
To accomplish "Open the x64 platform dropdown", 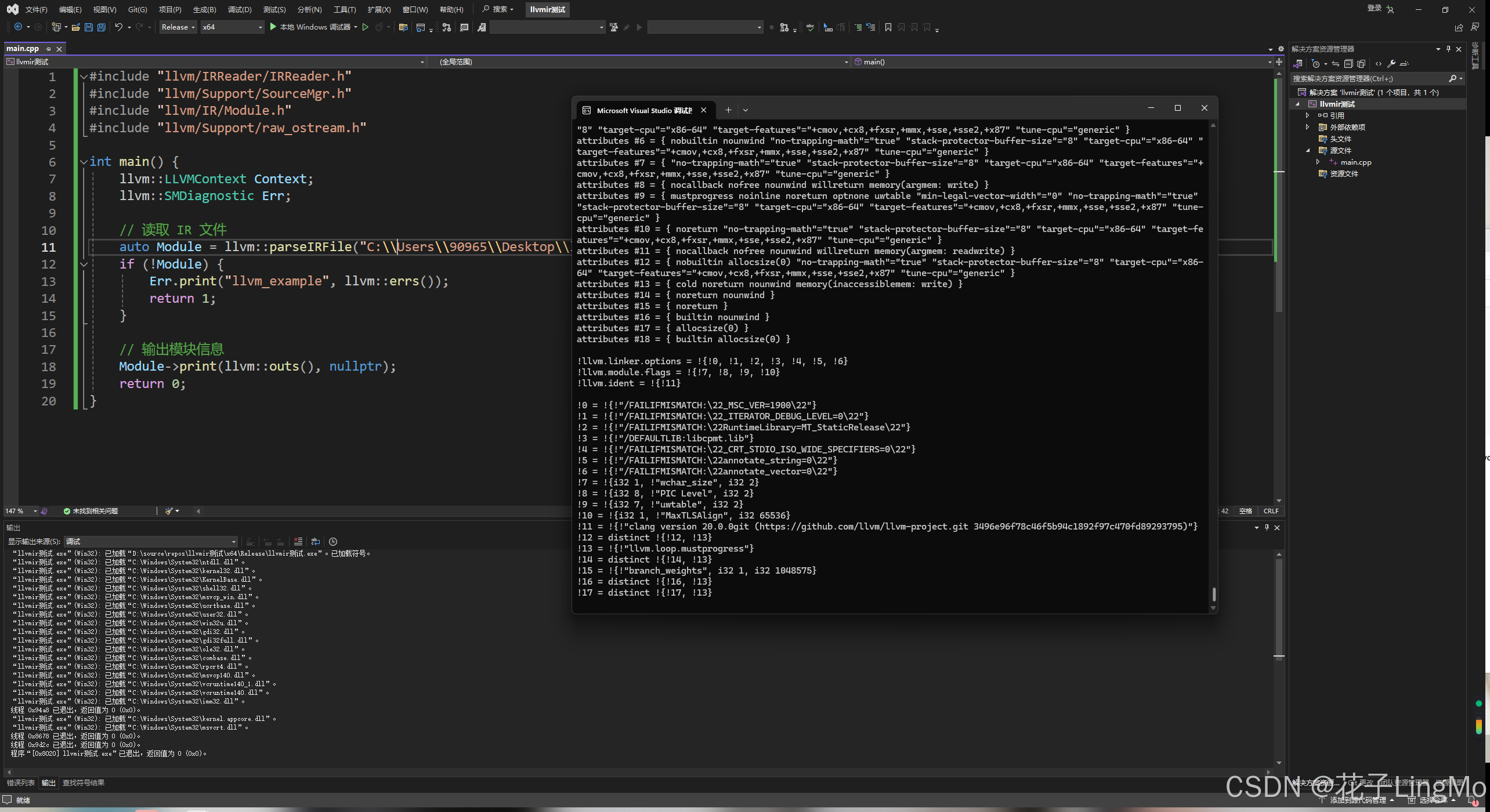I will [232, 27].
